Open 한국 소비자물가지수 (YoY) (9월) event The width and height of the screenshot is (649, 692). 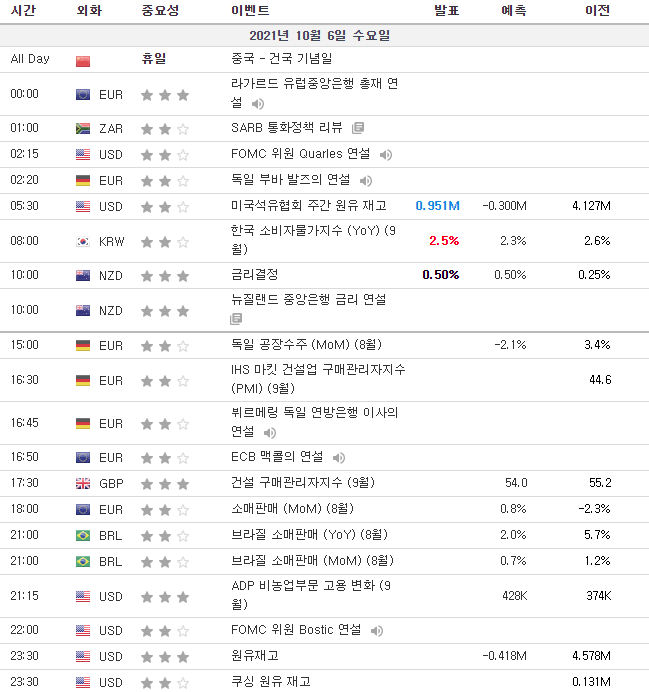(313, 240)
